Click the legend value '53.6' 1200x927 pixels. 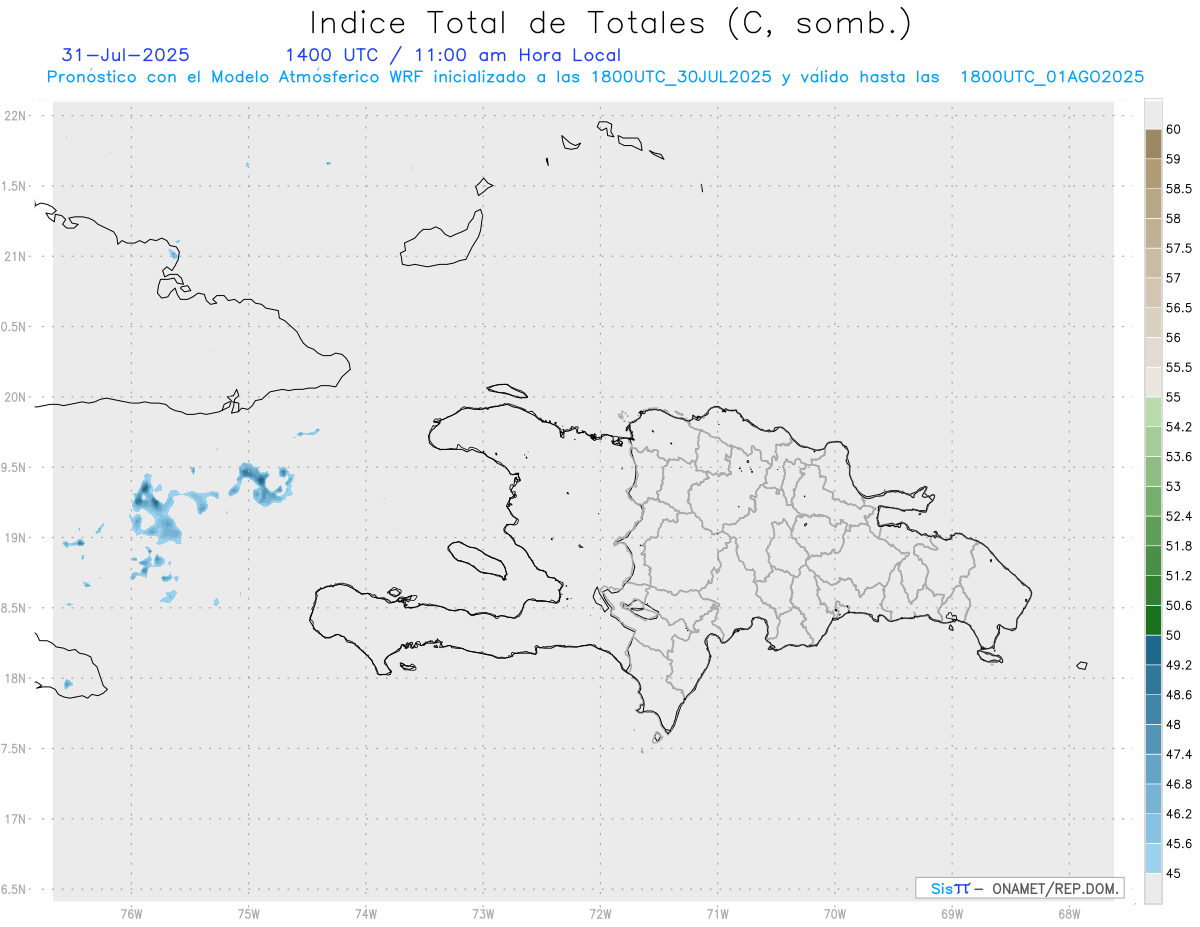pyautogui.click(x=1179, y=457)
